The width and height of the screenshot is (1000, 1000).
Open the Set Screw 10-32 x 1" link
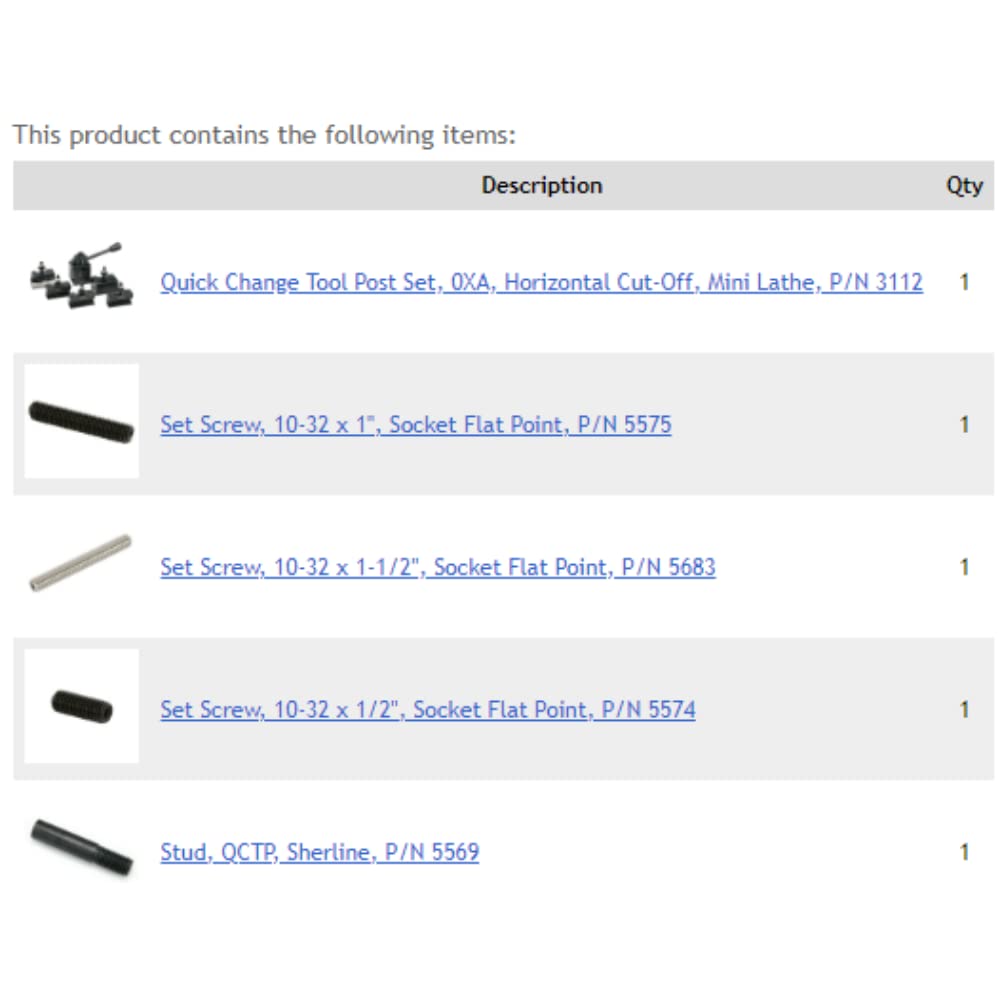point(415,425)
